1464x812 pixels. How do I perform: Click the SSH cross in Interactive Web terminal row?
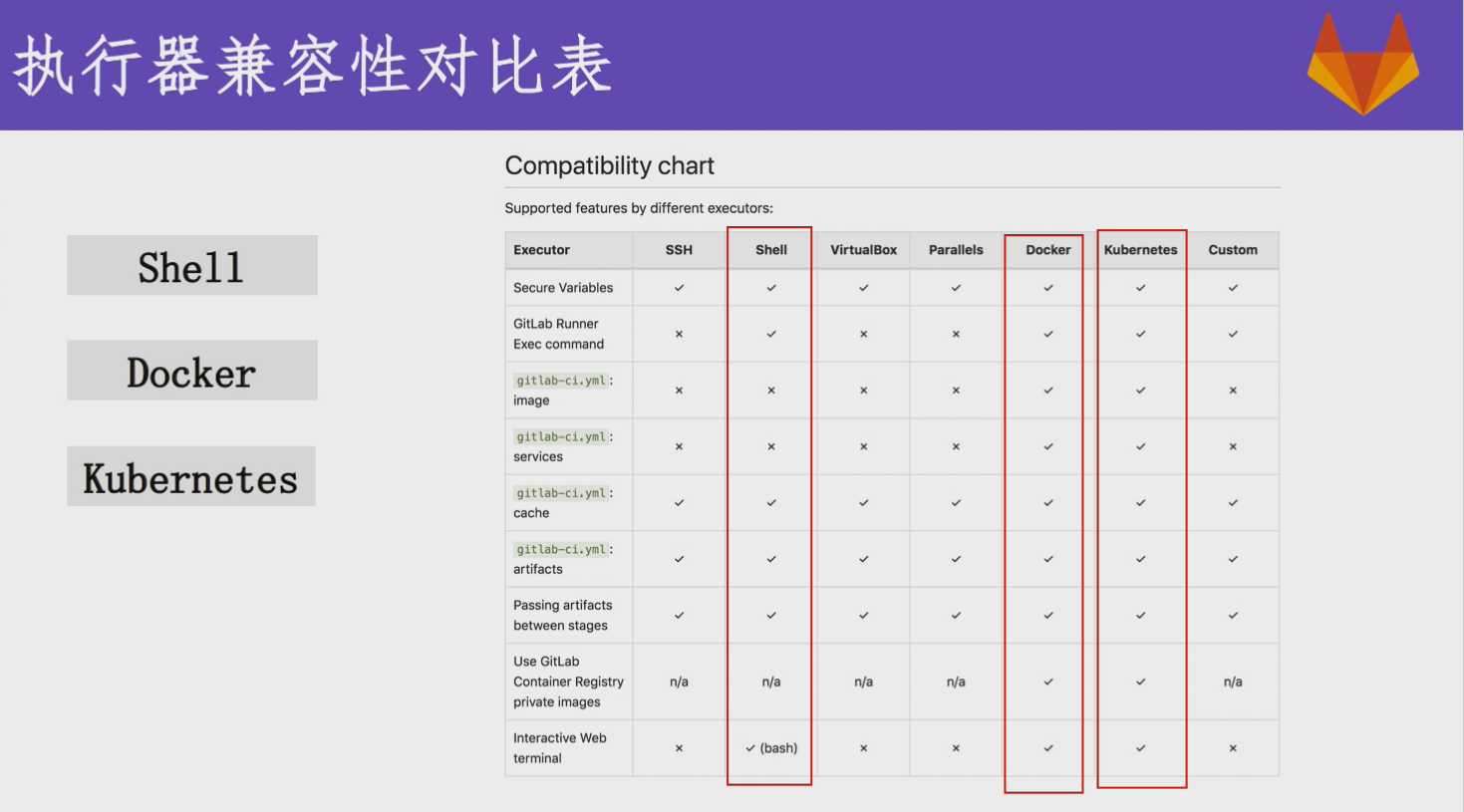679,748
